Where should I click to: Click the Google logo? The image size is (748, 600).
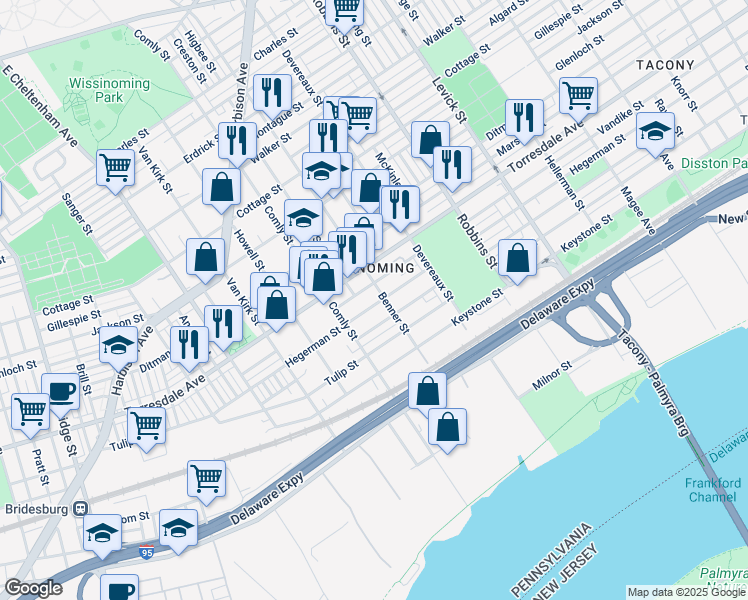33,589
